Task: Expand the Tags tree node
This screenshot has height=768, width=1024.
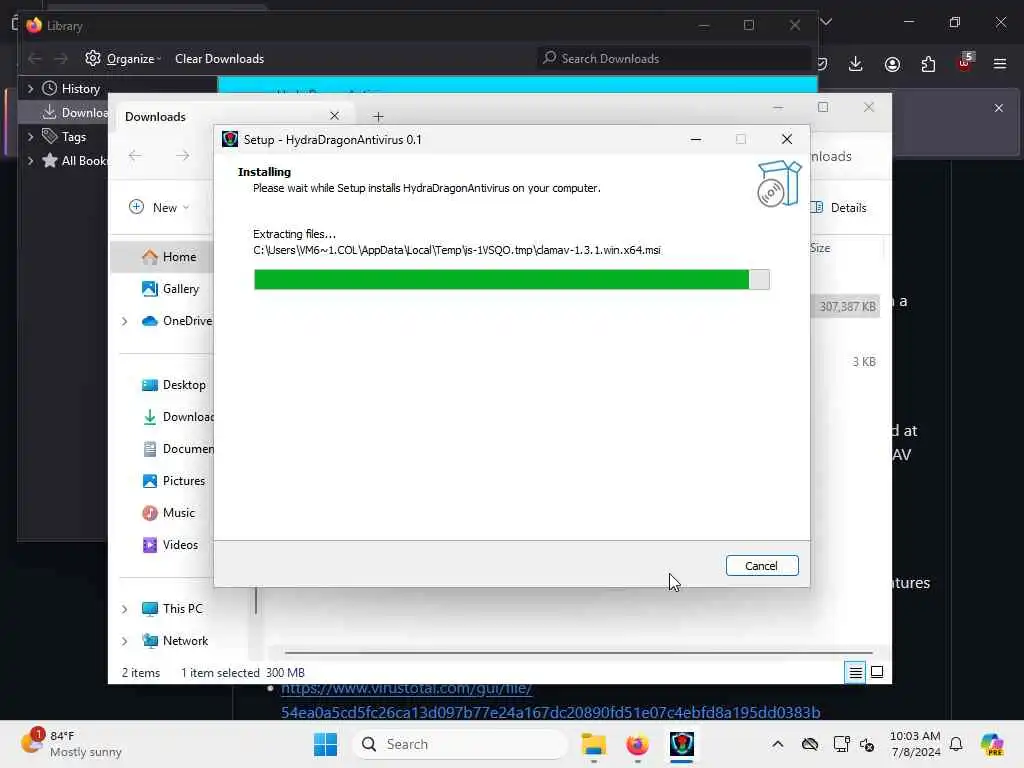Action: (30, 136)
